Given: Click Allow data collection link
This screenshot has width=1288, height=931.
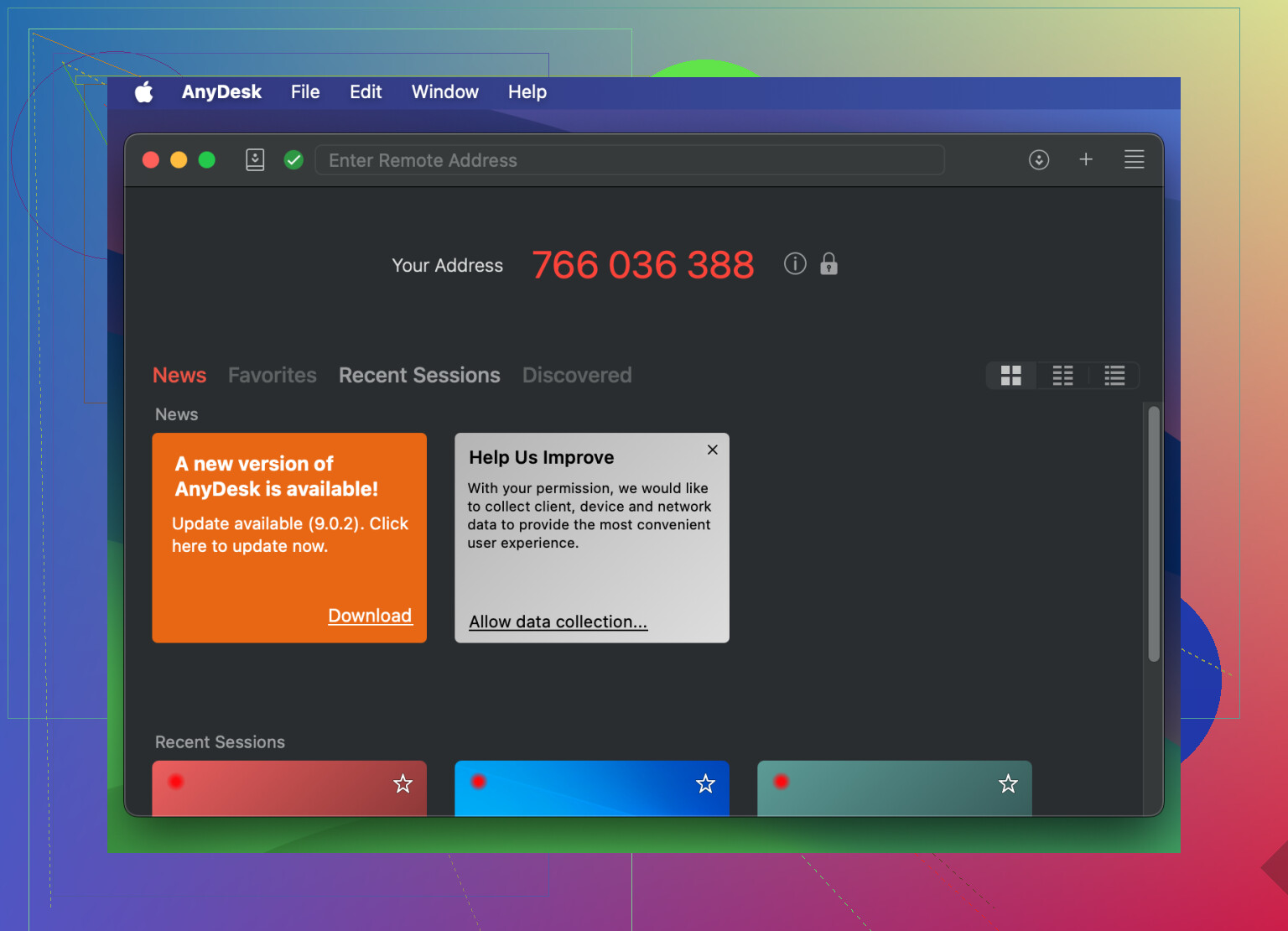Looking at the screenshot, I should 558,622.
